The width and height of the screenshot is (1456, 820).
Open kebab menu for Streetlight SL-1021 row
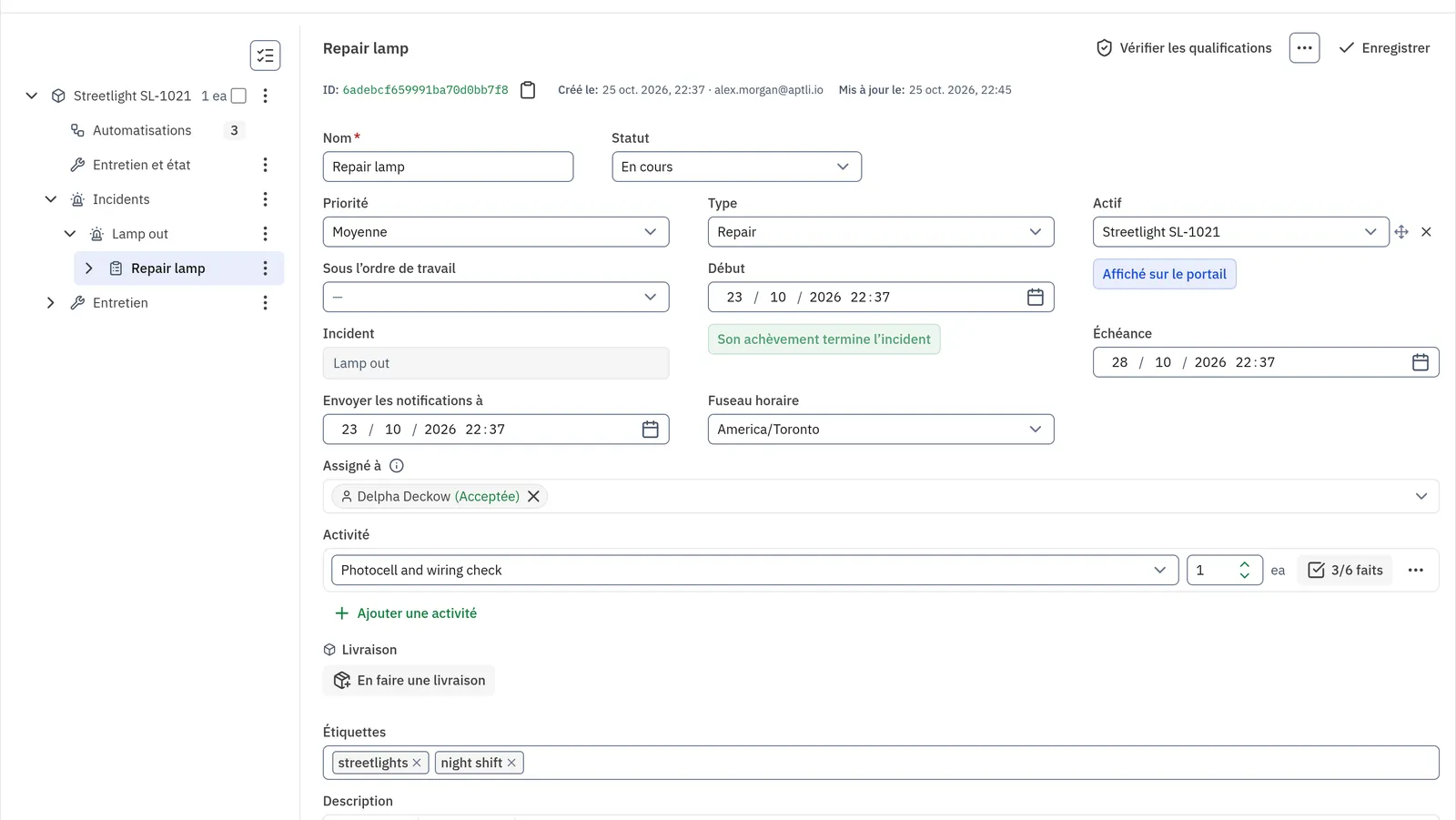tap(265, 96)
